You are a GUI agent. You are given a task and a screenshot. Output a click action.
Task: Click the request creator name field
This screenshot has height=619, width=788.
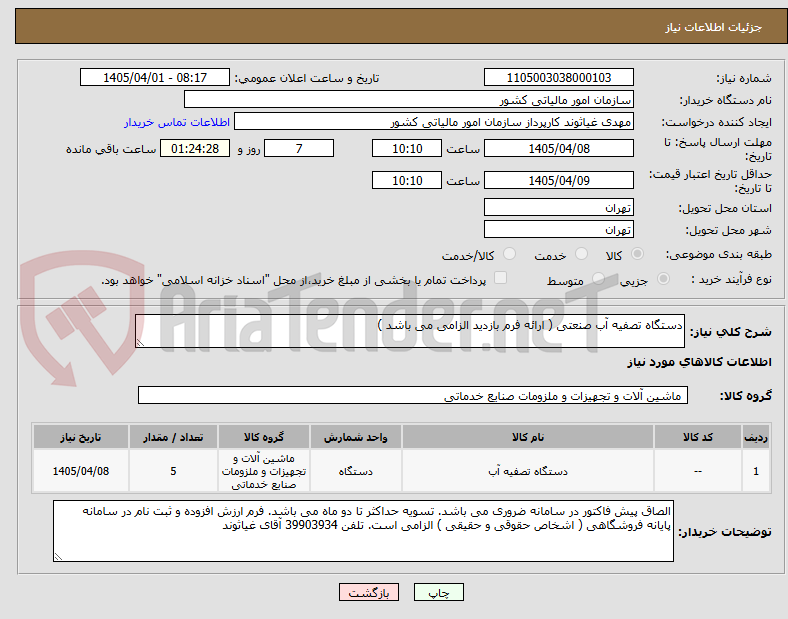(434, 122)
